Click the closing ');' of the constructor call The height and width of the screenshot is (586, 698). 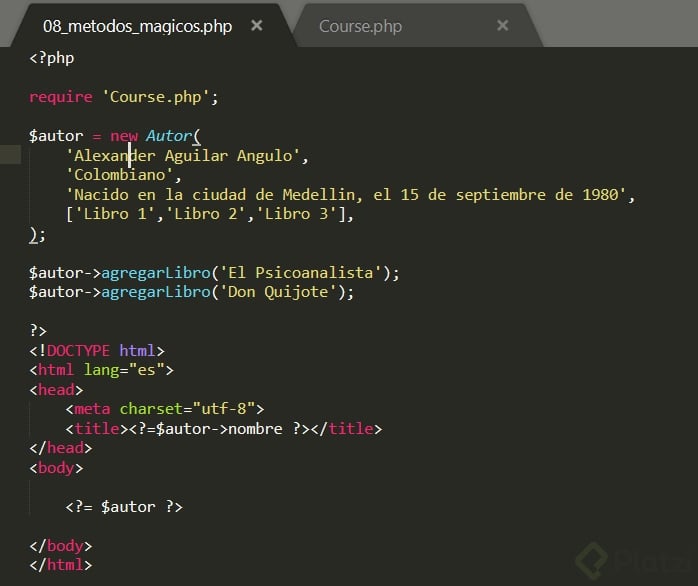point(37,235)
